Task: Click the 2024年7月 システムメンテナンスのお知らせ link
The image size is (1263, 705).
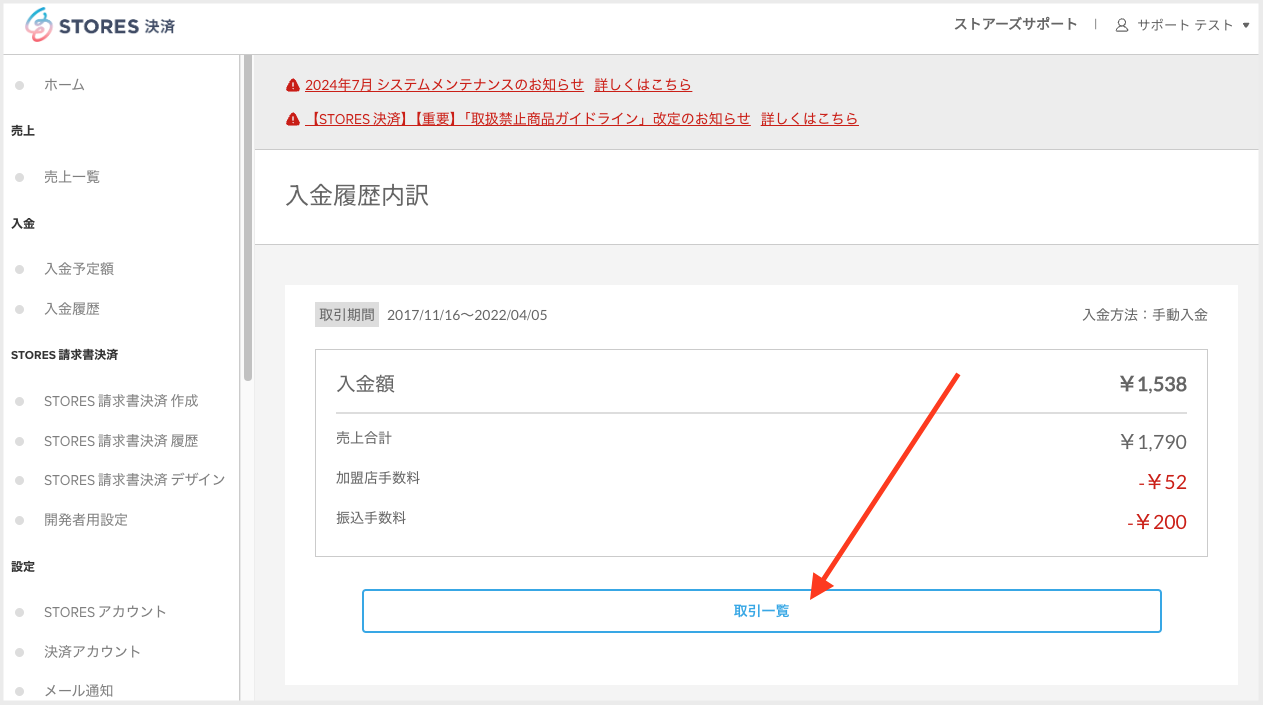Action: click(444, 85)
